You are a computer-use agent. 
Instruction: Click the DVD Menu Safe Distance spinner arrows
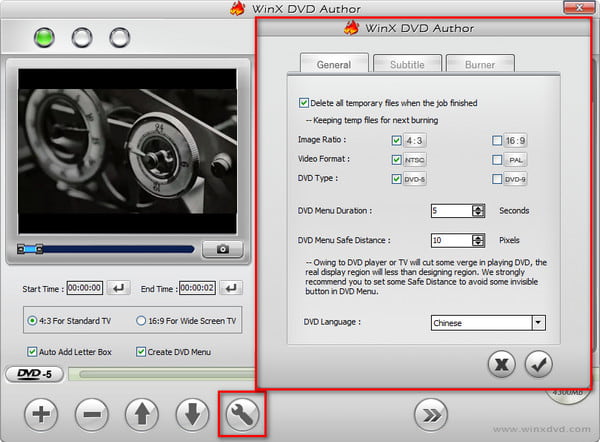pos(478,240)
